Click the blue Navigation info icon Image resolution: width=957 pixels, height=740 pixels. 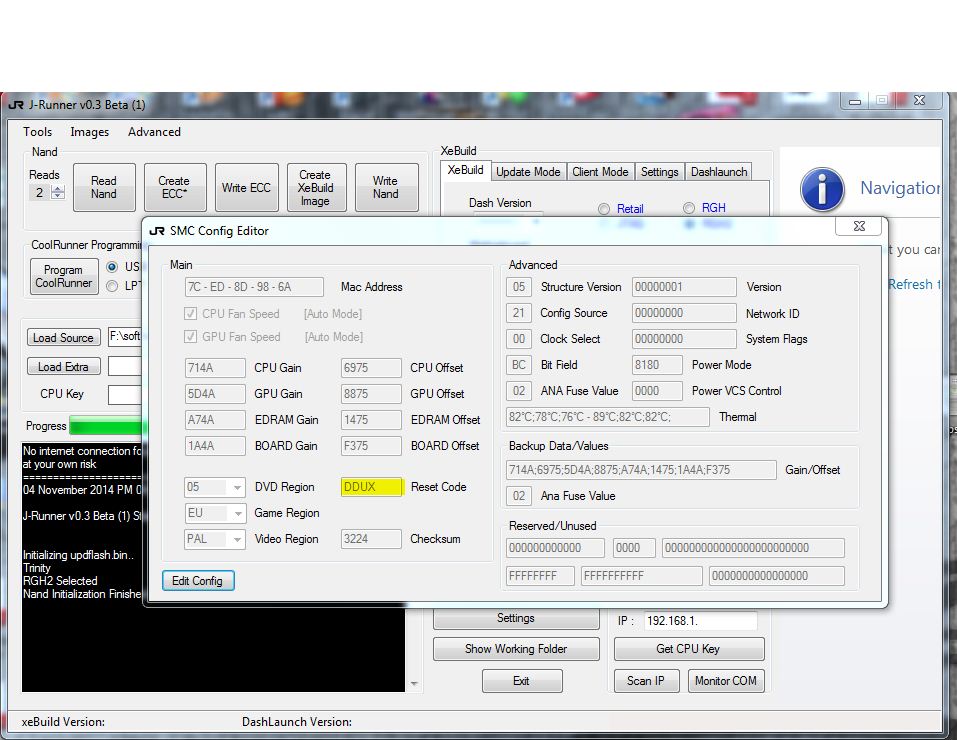click(x=822, y=189)
